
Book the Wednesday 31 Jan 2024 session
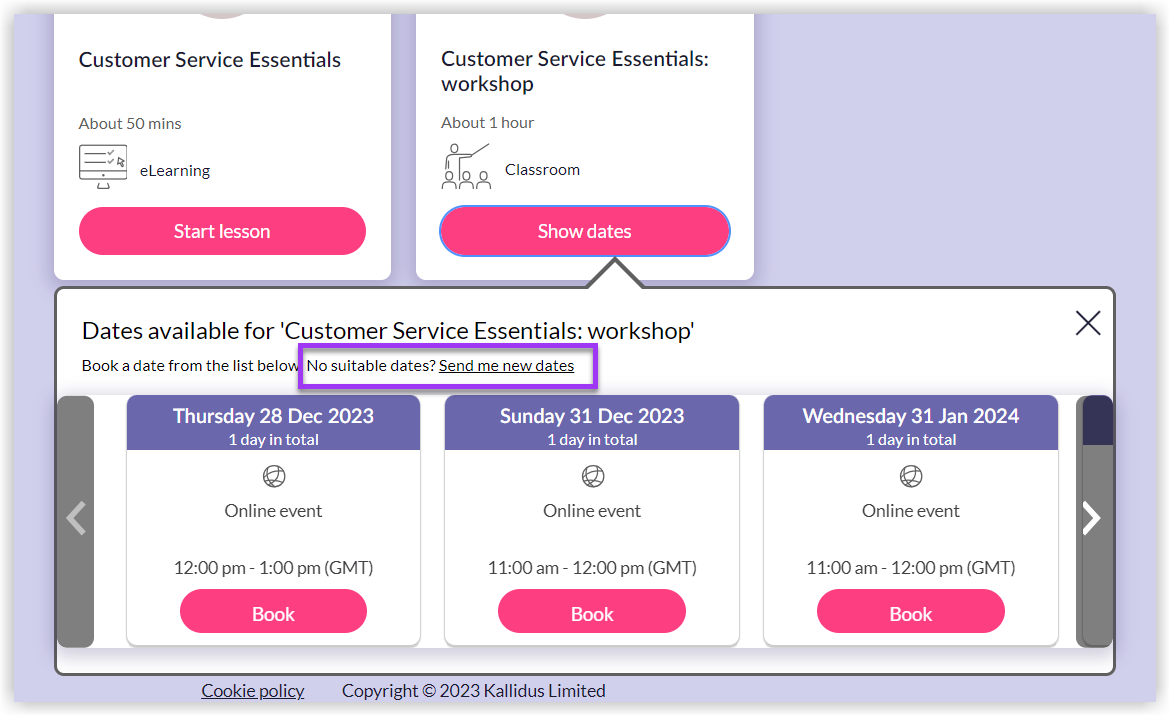(x=910, y=613)
